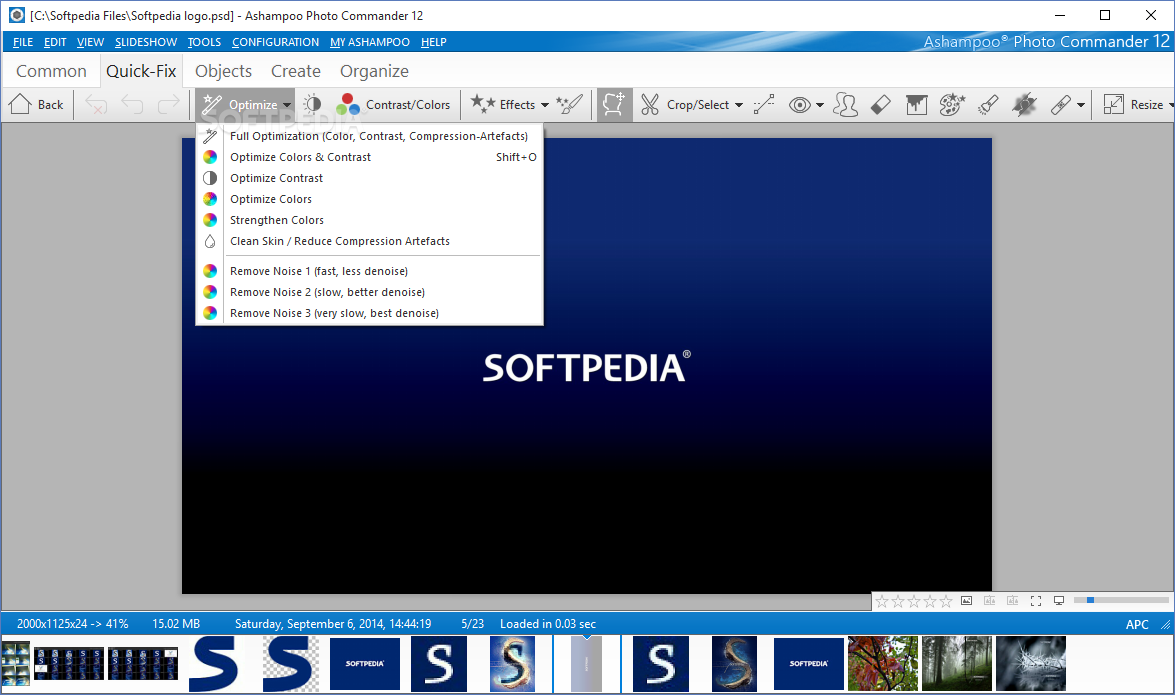Select the foggy forest thumbnail
The image size is (1175, 695).
coord(956,664)
